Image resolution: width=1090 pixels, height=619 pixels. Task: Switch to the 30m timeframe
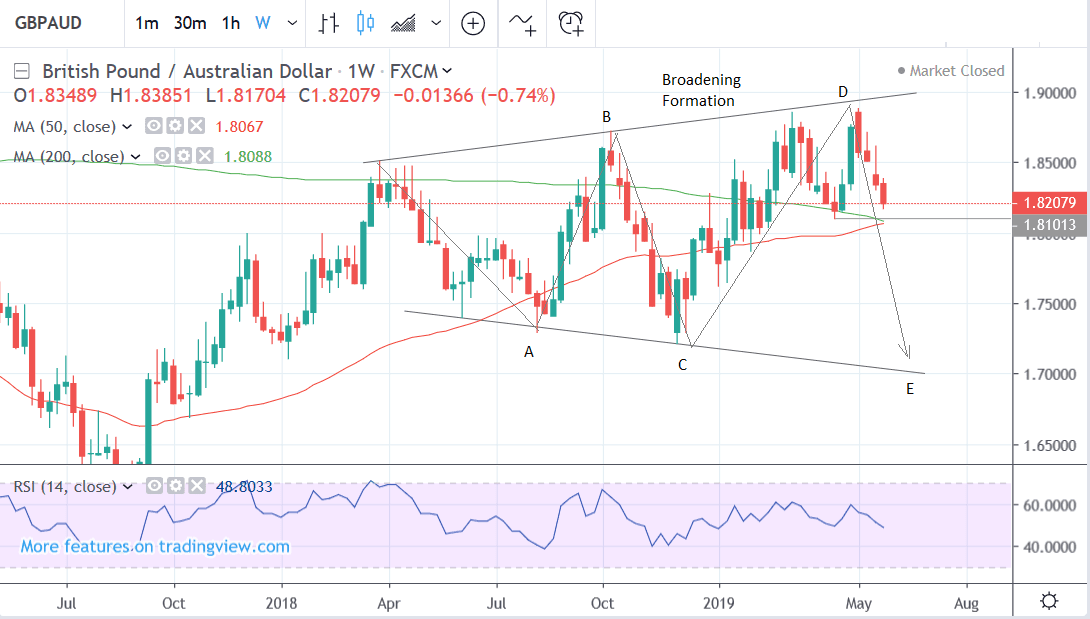point(188,23)
